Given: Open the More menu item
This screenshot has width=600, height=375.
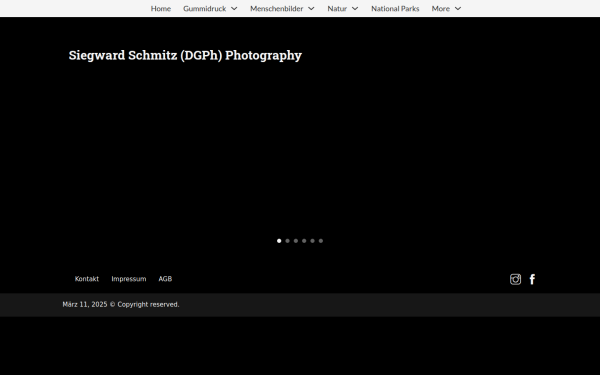Looking at the screenshot, I should pyautogui.click(x=440, y=8).
